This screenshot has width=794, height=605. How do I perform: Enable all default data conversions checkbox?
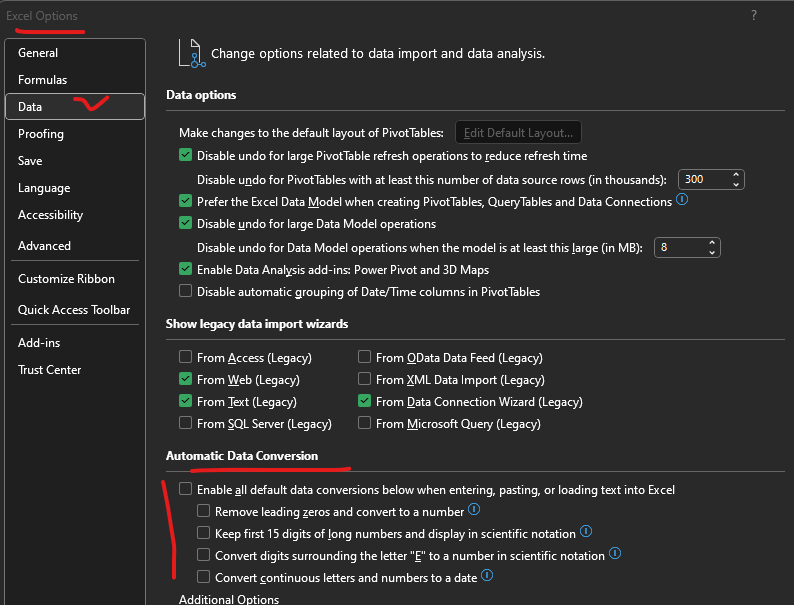[185, 489]
